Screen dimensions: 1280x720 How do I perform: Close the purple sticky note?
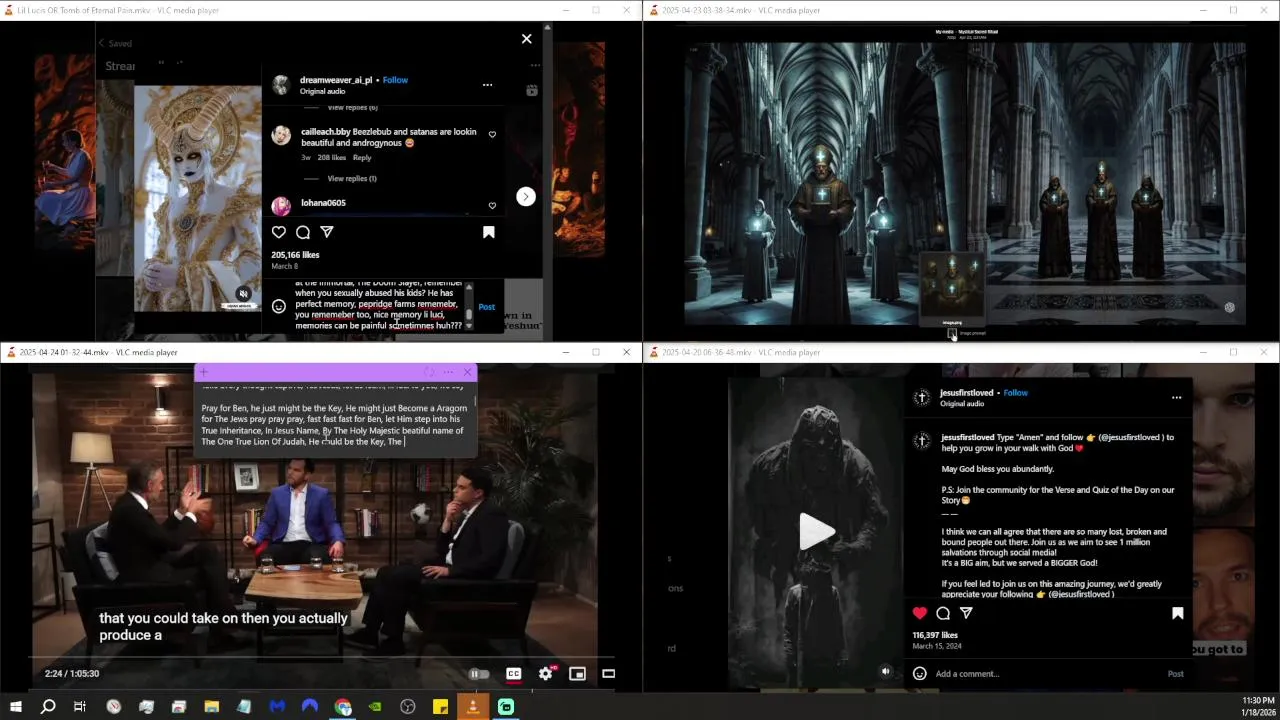[x=467, y=372]
